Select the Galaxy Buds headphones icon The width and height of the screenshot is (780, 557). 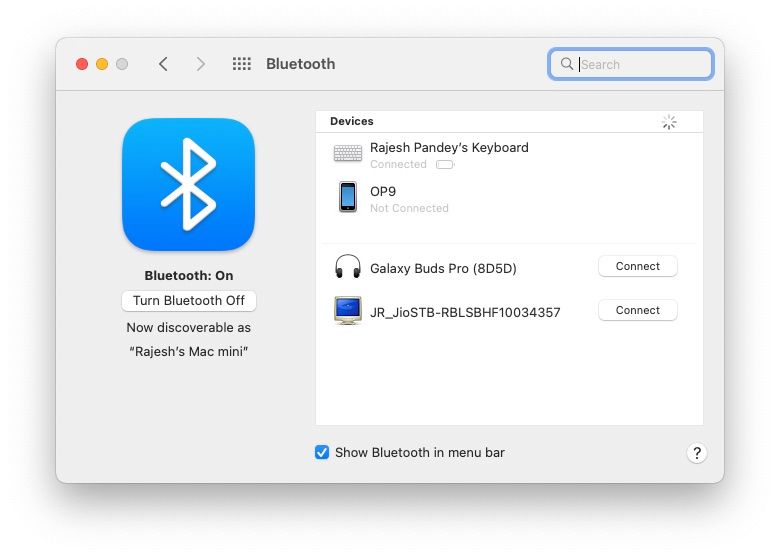tap(348, 267)
